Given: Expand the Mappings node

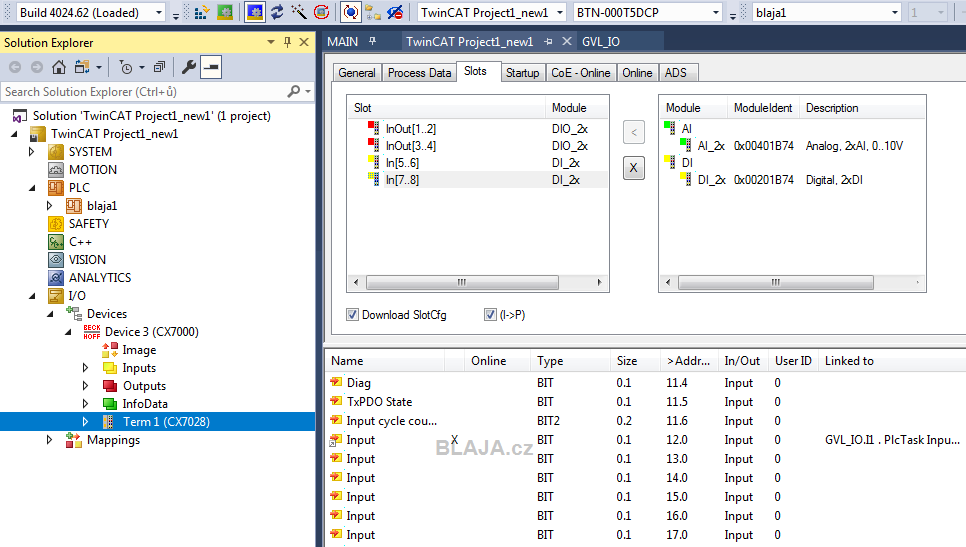Looking at the screenshot, I should pos(49,440).
